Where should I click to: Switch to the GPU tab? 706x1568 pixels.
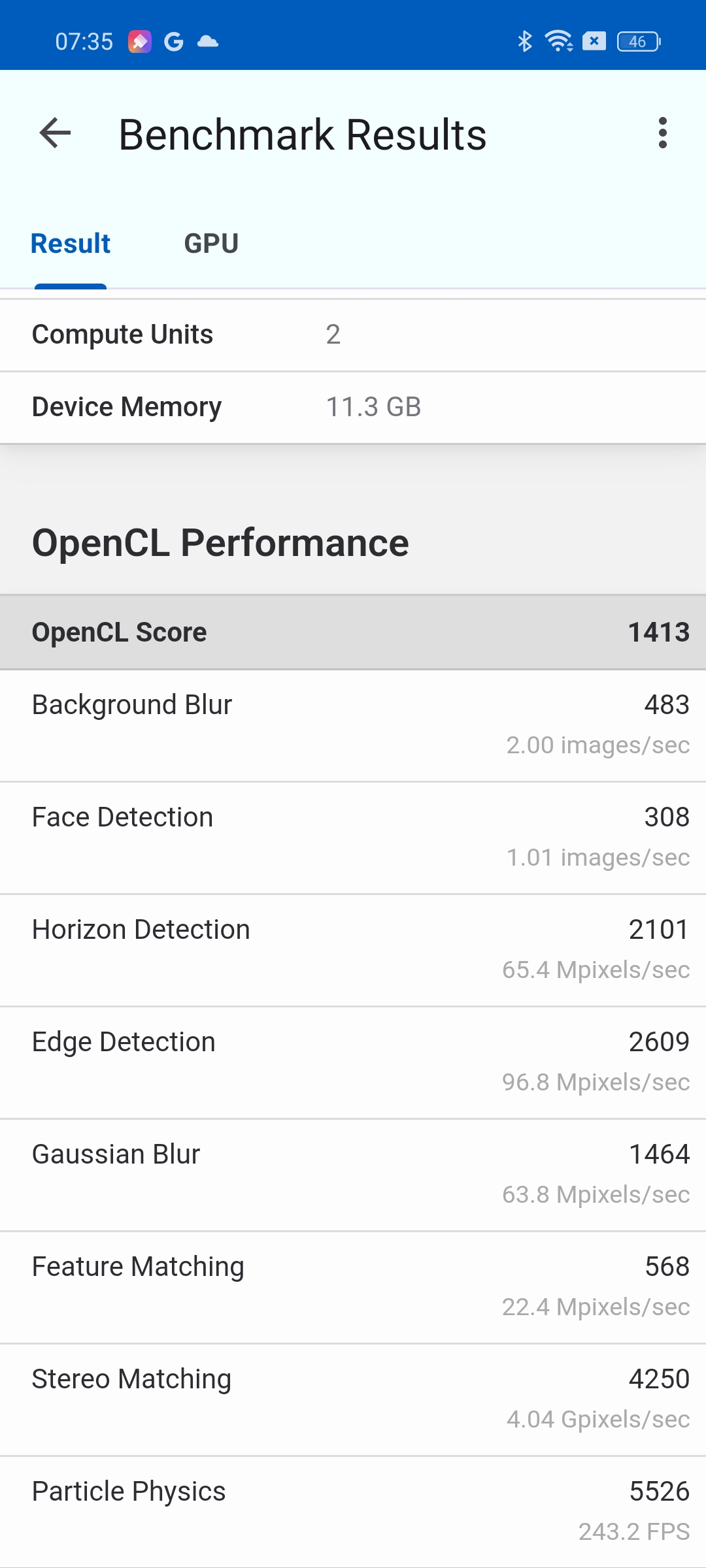click(x=211, y=244)
